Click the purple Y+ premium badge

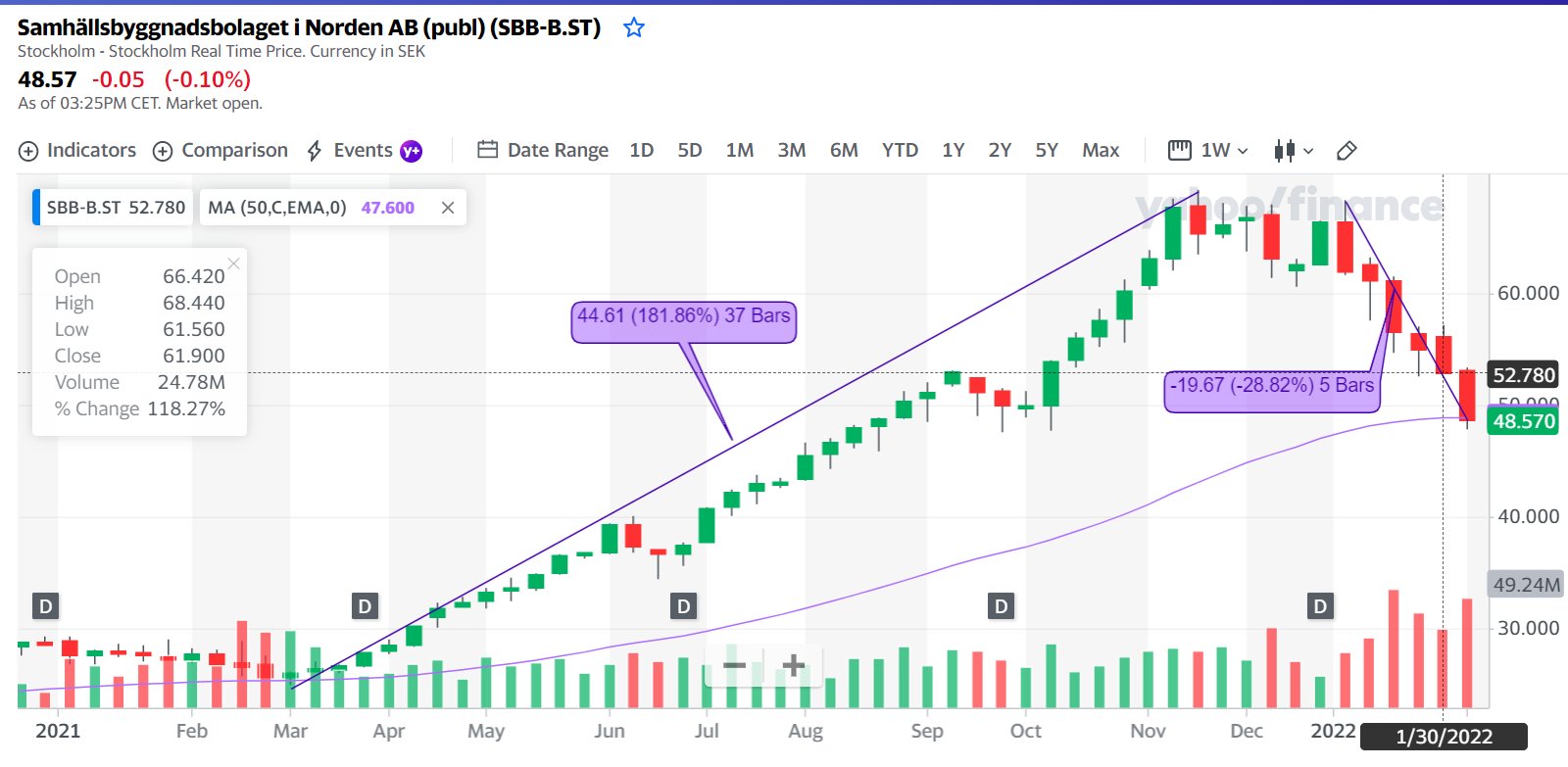[412, 151]
